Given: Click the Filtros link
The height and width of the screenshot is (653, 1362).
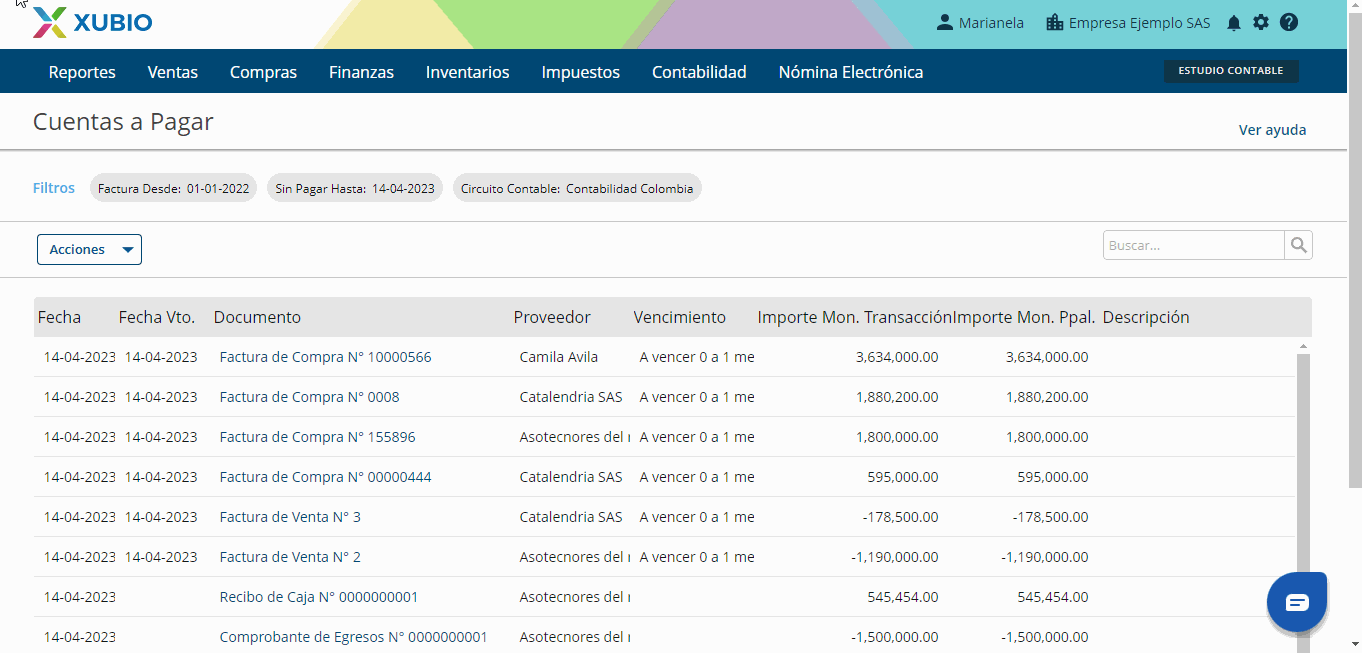Looking at the screenshot, I should tap(54, 188).
